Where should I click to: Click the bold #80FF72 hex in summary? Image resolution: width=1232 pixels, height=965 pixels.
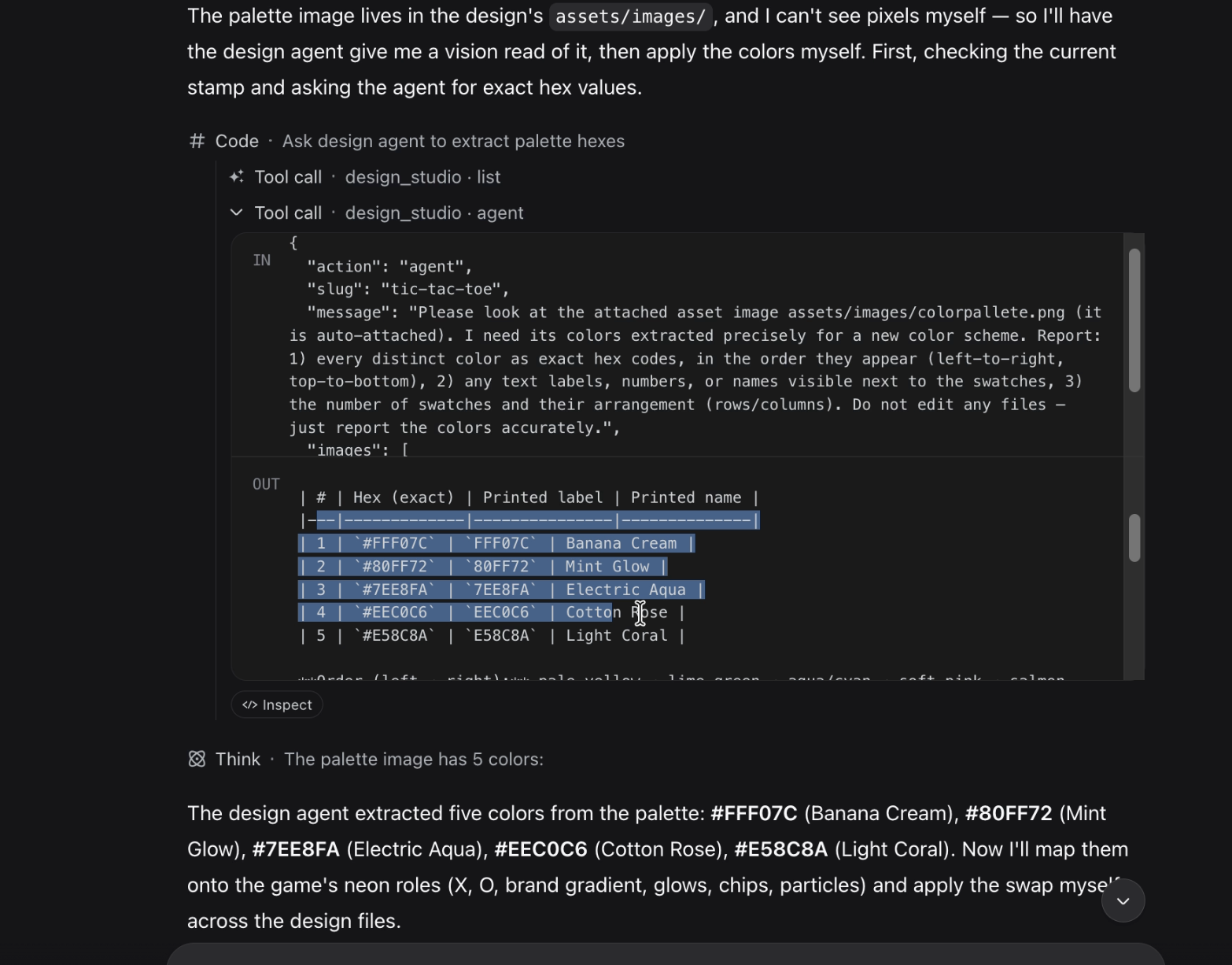1009,813
